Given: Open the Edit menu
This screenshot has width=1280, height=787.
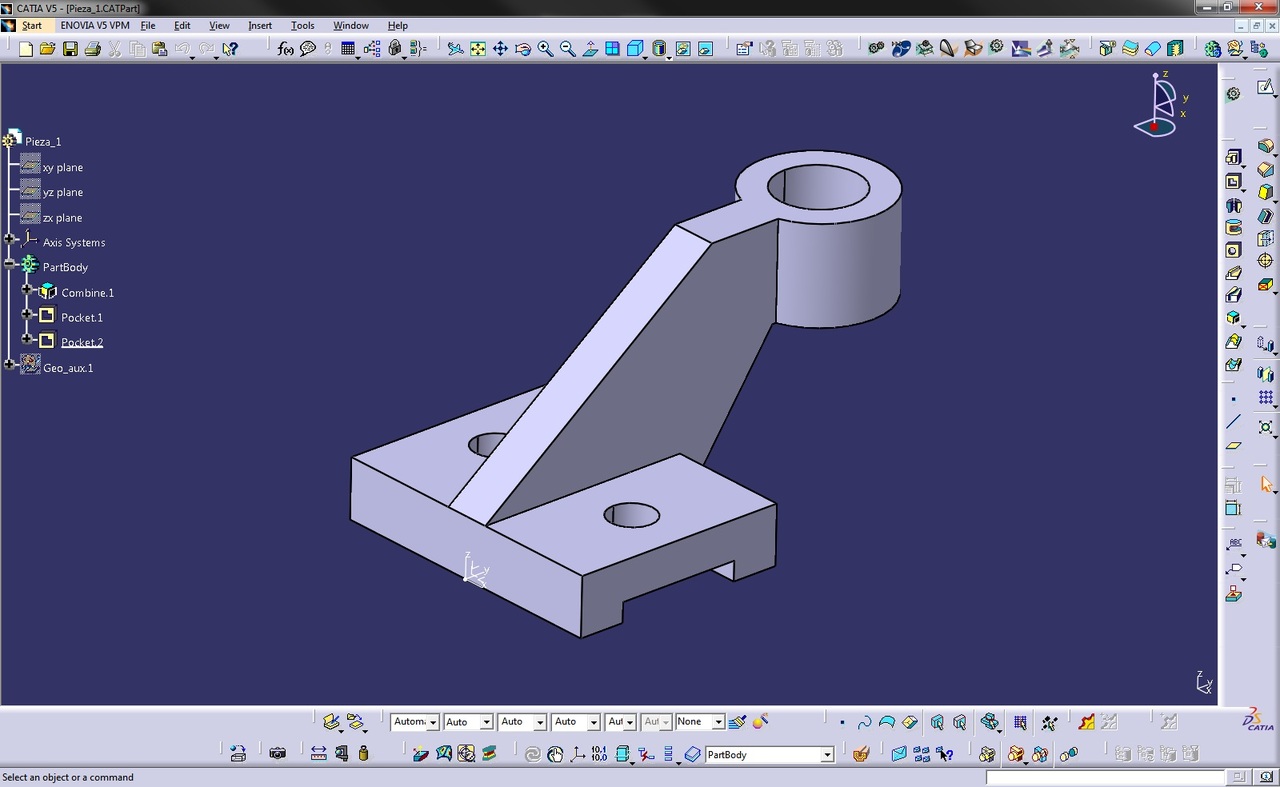Looking at the screenshot, I should click(182, 25).
